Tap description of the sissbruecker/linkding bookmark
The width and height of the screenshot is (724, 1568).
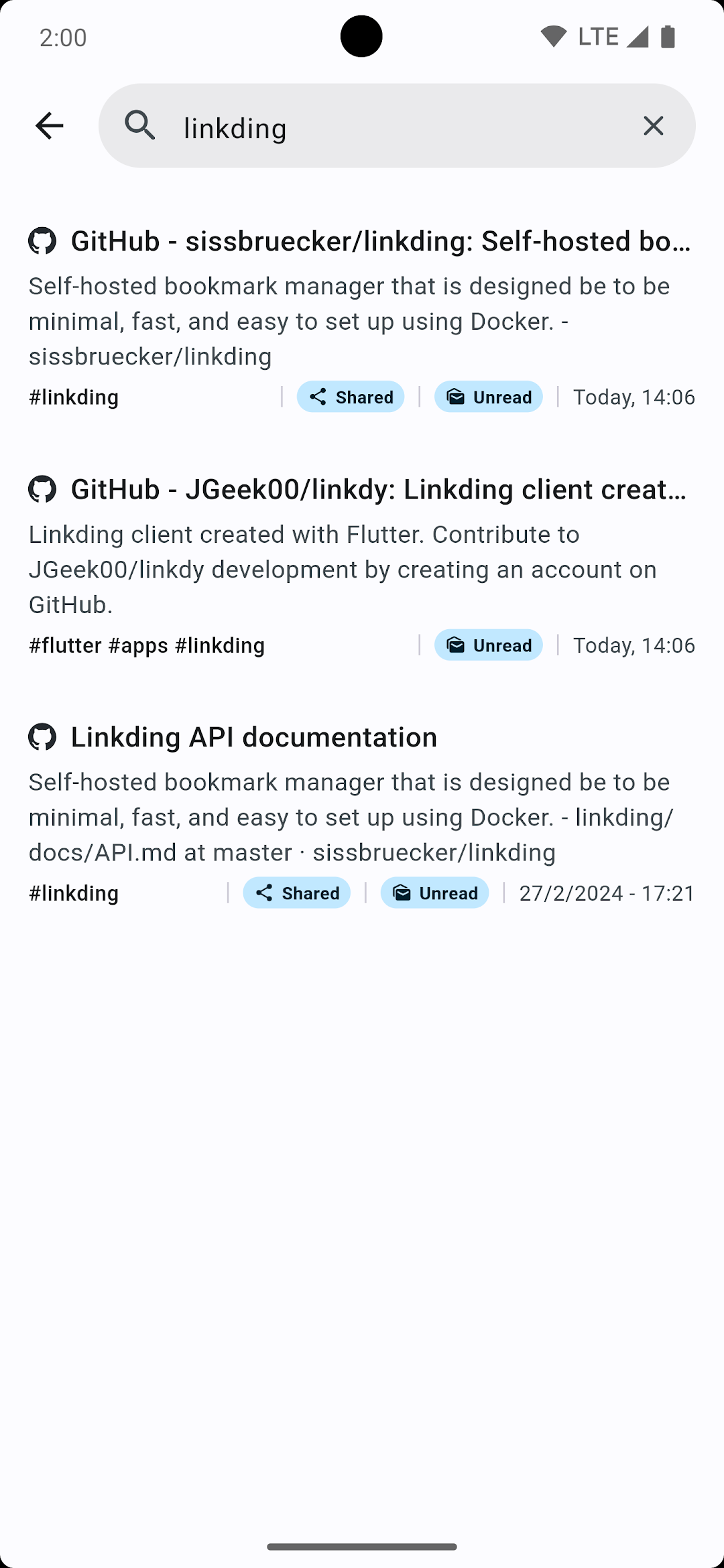(349, 322)
